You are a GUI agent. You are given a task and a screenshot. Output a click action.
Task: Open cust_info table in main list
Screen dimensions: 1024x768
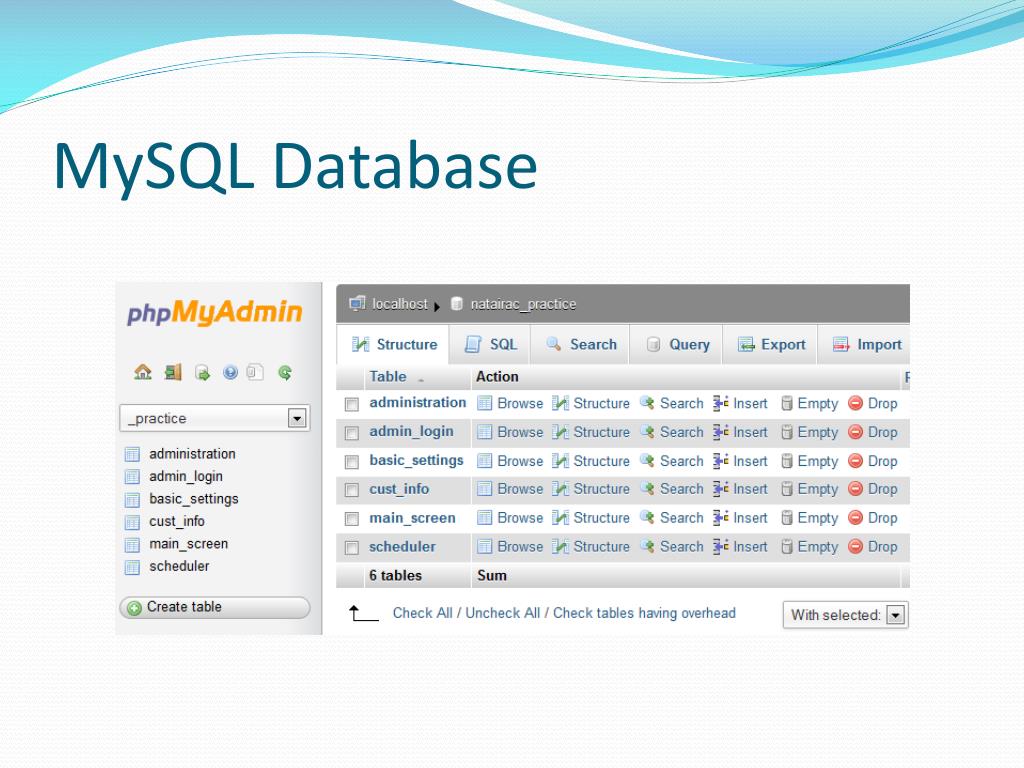(x=399, y=489)
